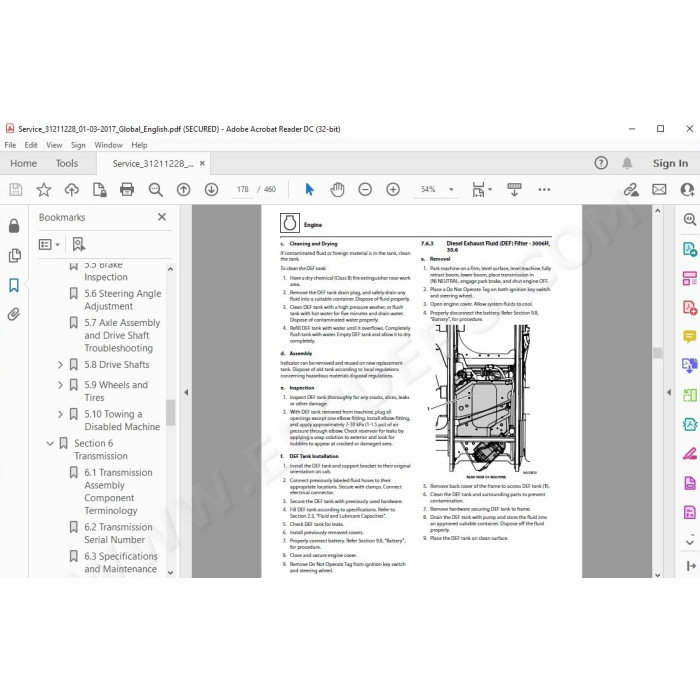Open the Window menu
Image resolution: width=700 pixels, height=700 pixels.
pyautogui.click(x=108, y=145)
